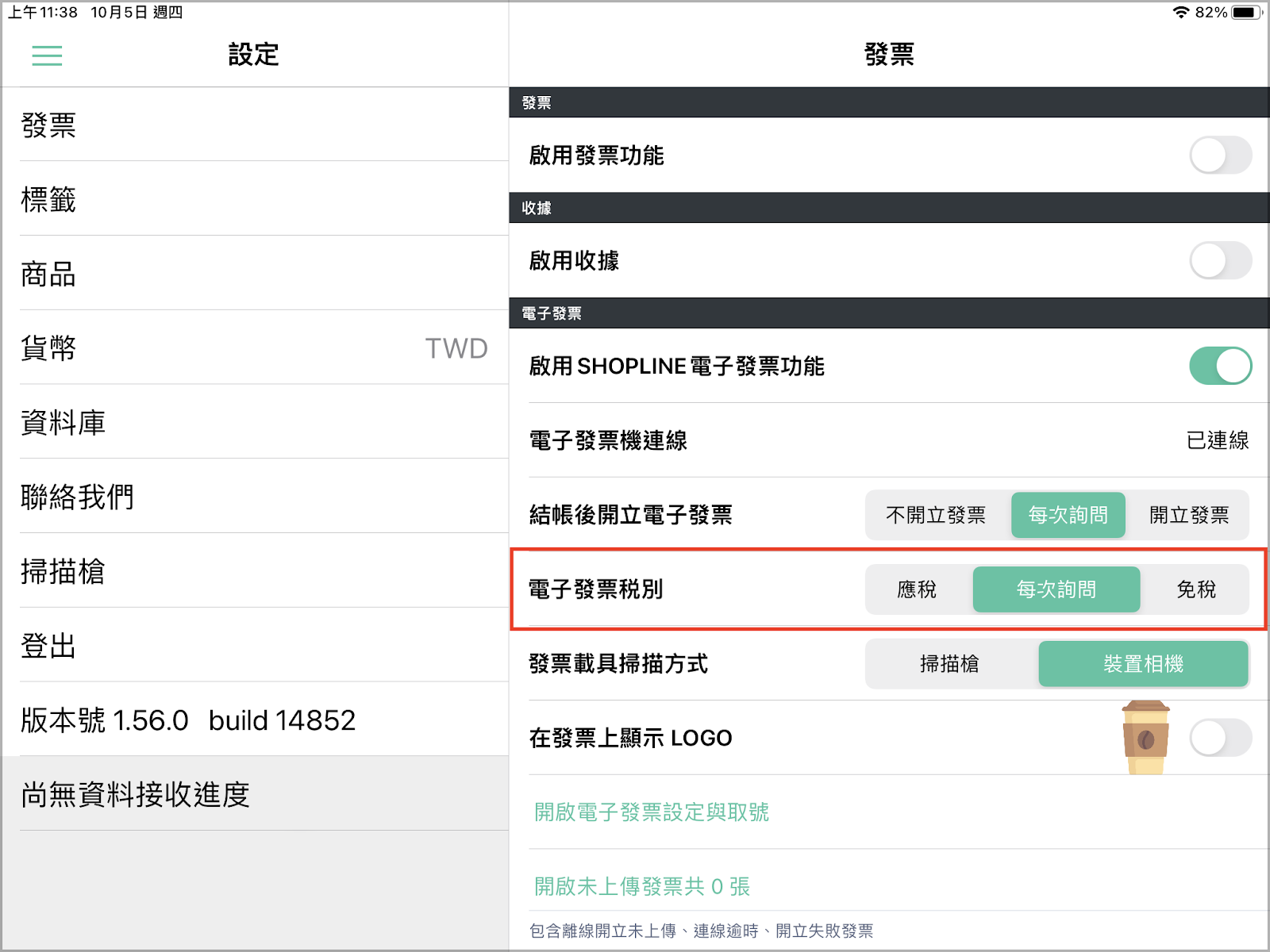Image resolution: width=1270 pixels, height=952 pixels.
Task: Tap 電子發票機連線 row
Action: pyautogui.click(x=889, y=440)
